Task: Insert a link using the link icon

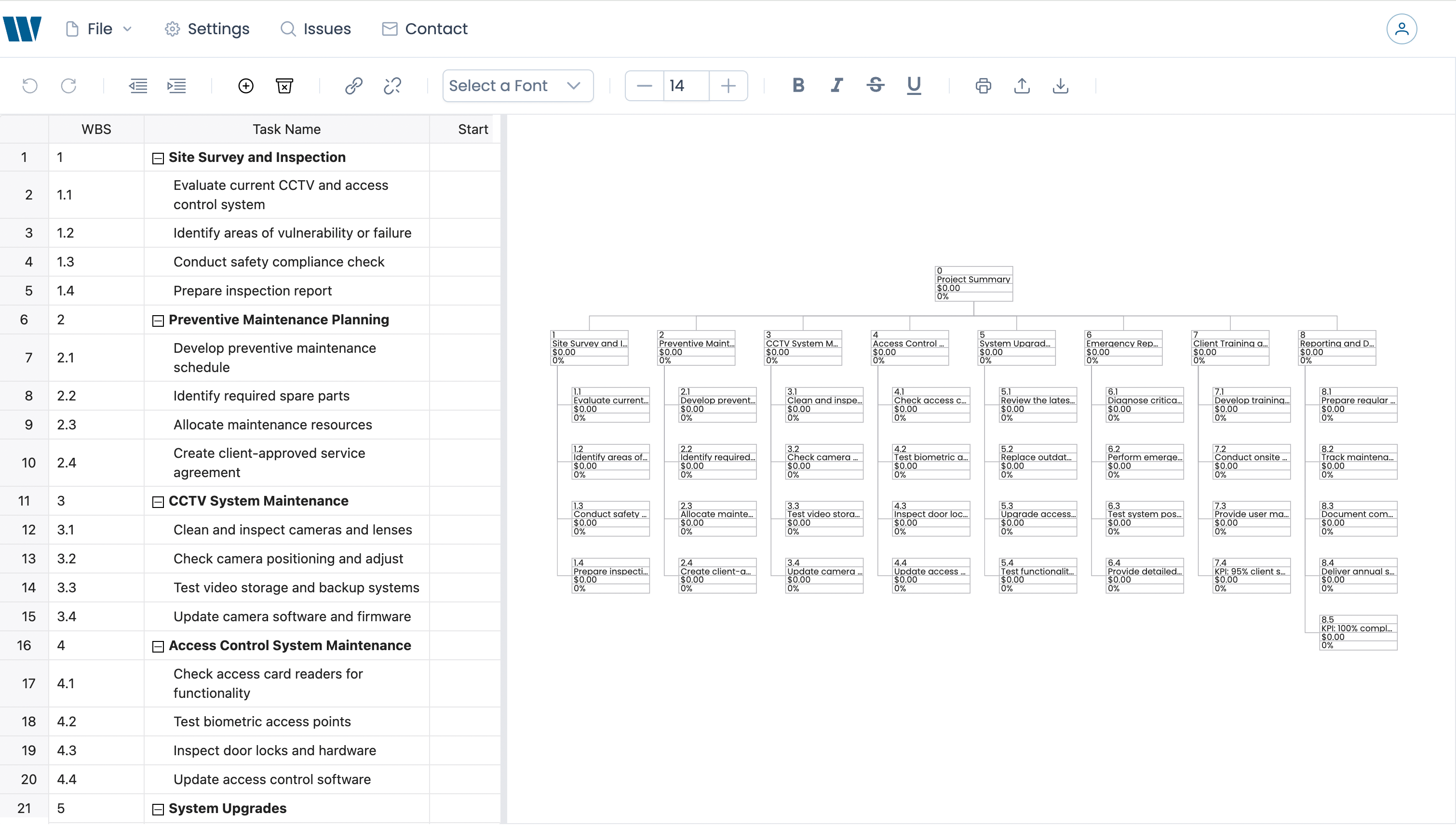Action: click(353, 86)
